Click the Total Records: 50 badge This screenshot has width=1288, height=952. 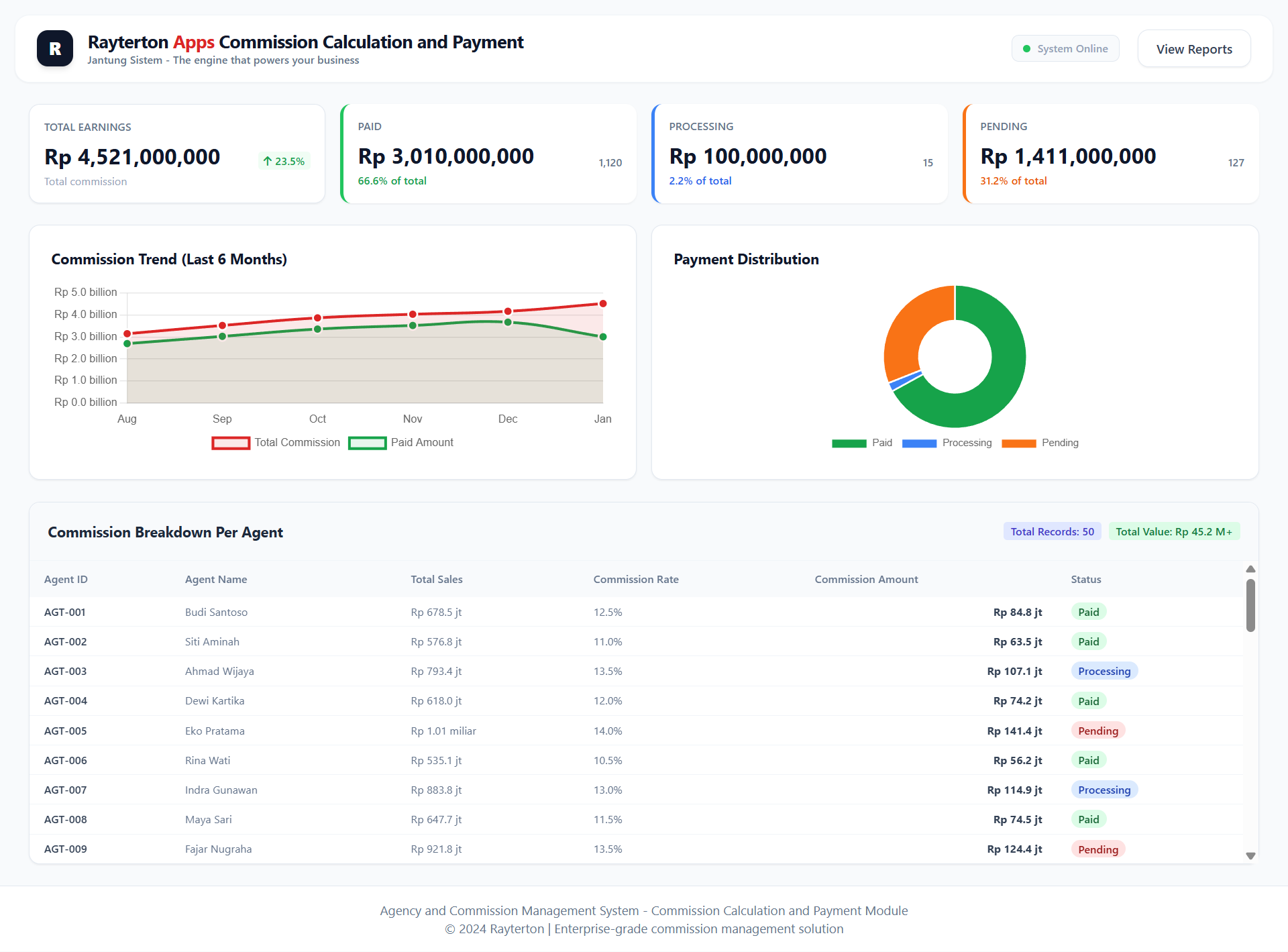click(1051, 531)
